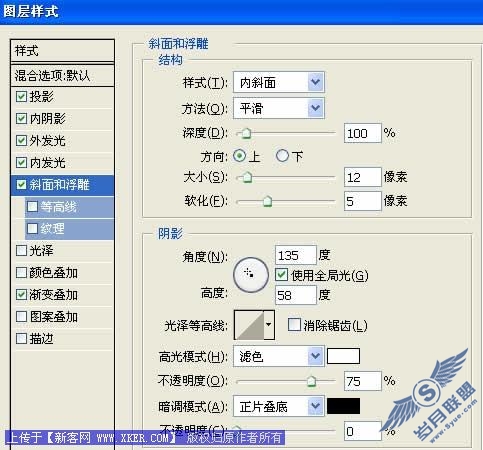This screenshot has width=483, height=450.
Task: Open the 光泽等高线 picker arrow
Action: click(269, 325)
